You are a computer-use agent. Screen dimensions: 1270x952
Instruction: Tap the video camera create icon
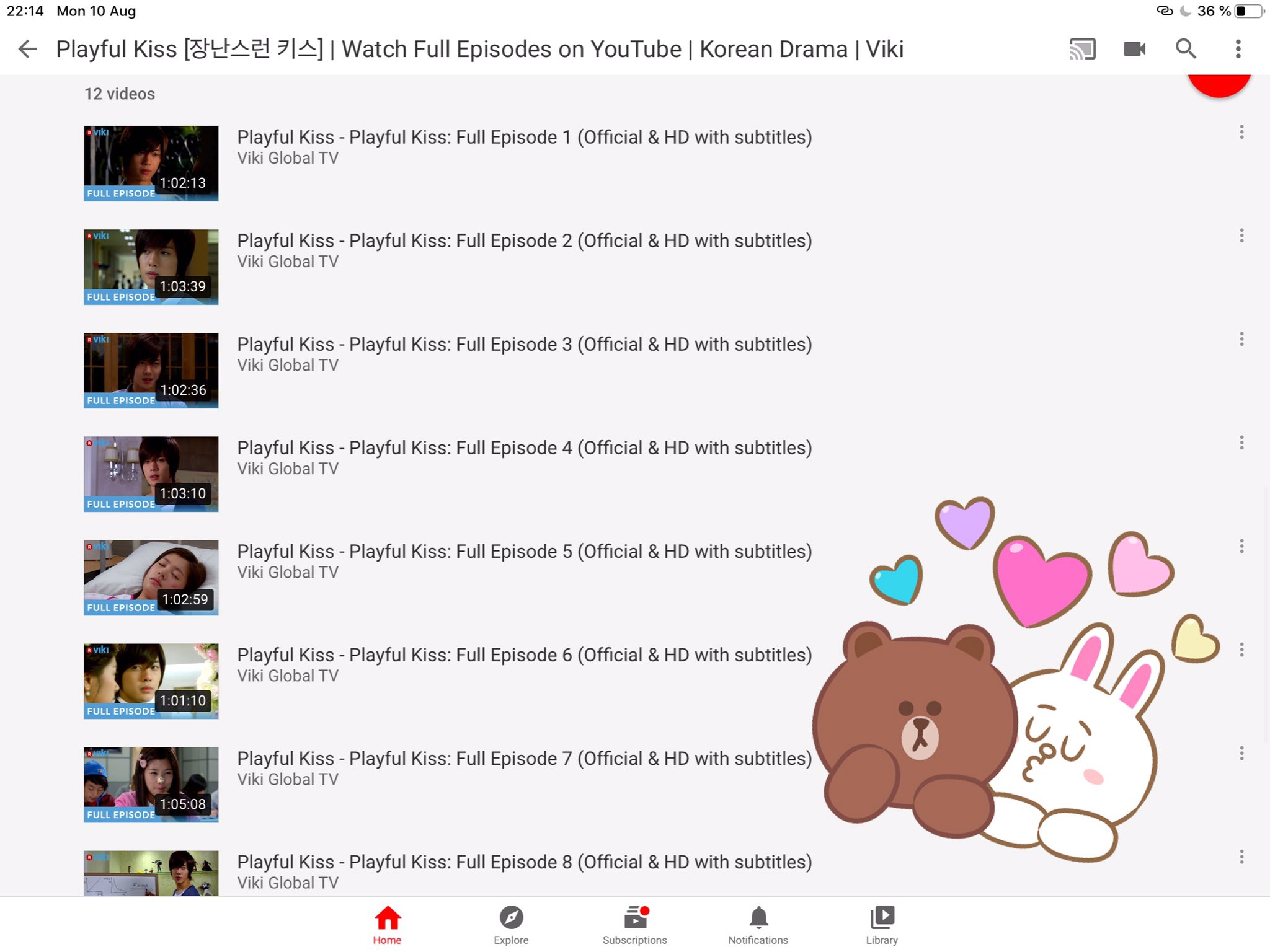click(x=1134, y=49)
